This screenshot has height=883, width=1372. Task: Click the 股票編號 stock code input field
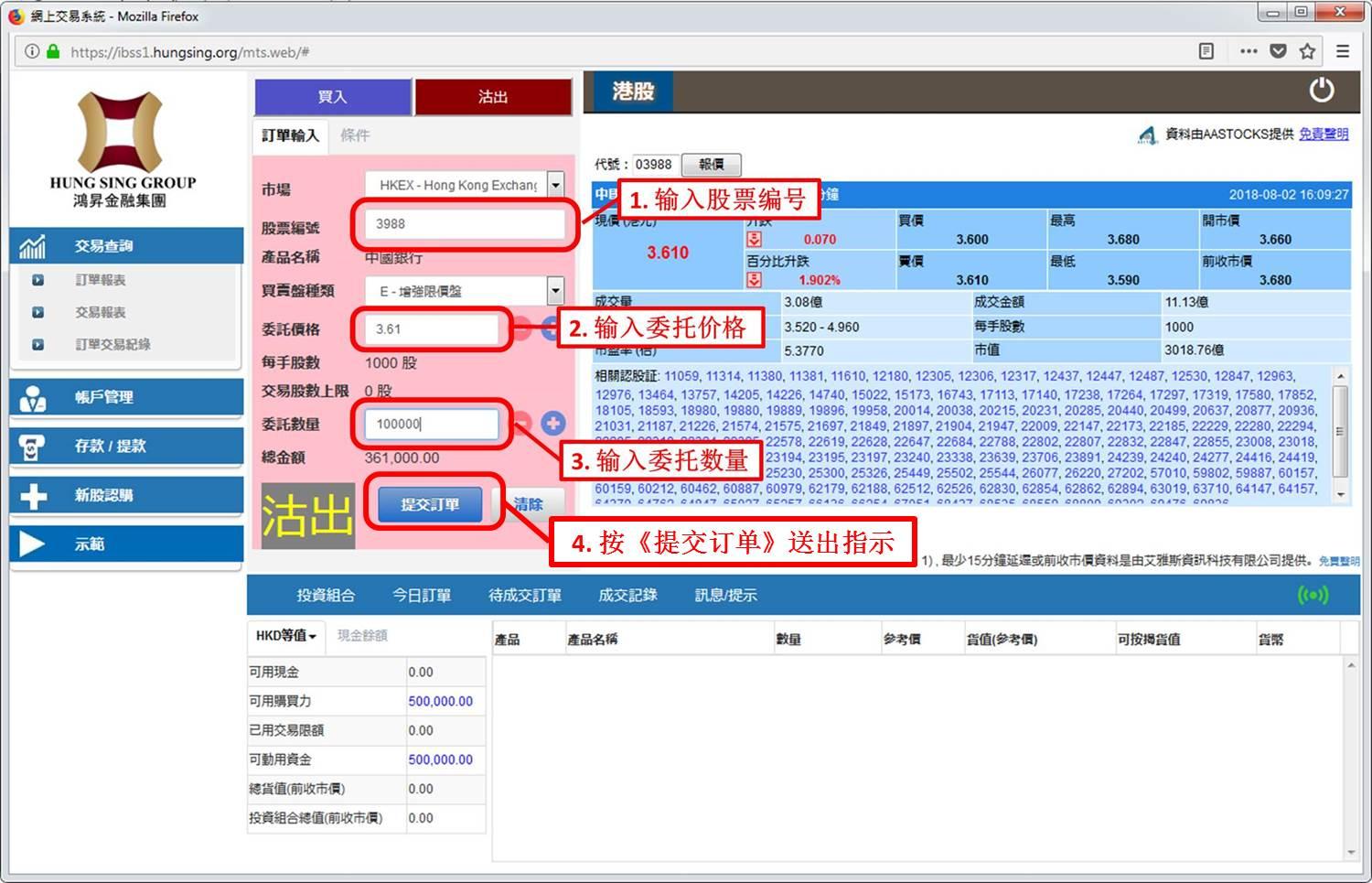(x=466, y=224)
